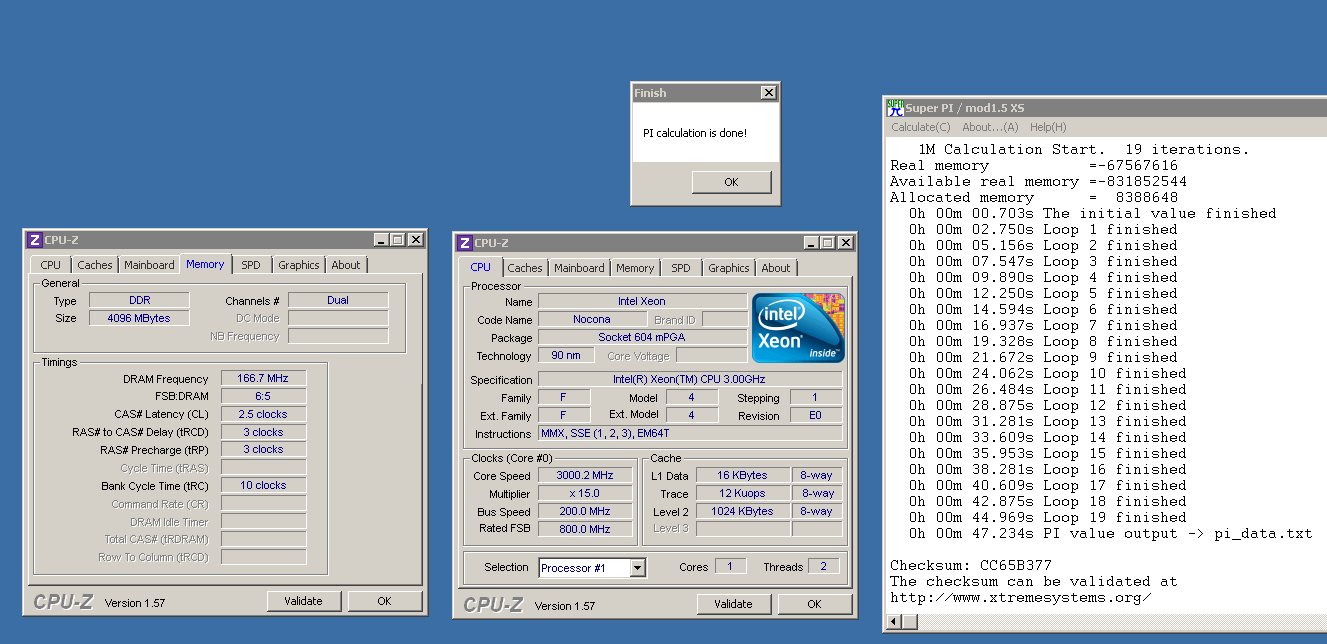Image resolution: width=1327 pixels, height=644 pixels.
Task: Minimize the CPU-Z CPU window
Action: [811, 243]
